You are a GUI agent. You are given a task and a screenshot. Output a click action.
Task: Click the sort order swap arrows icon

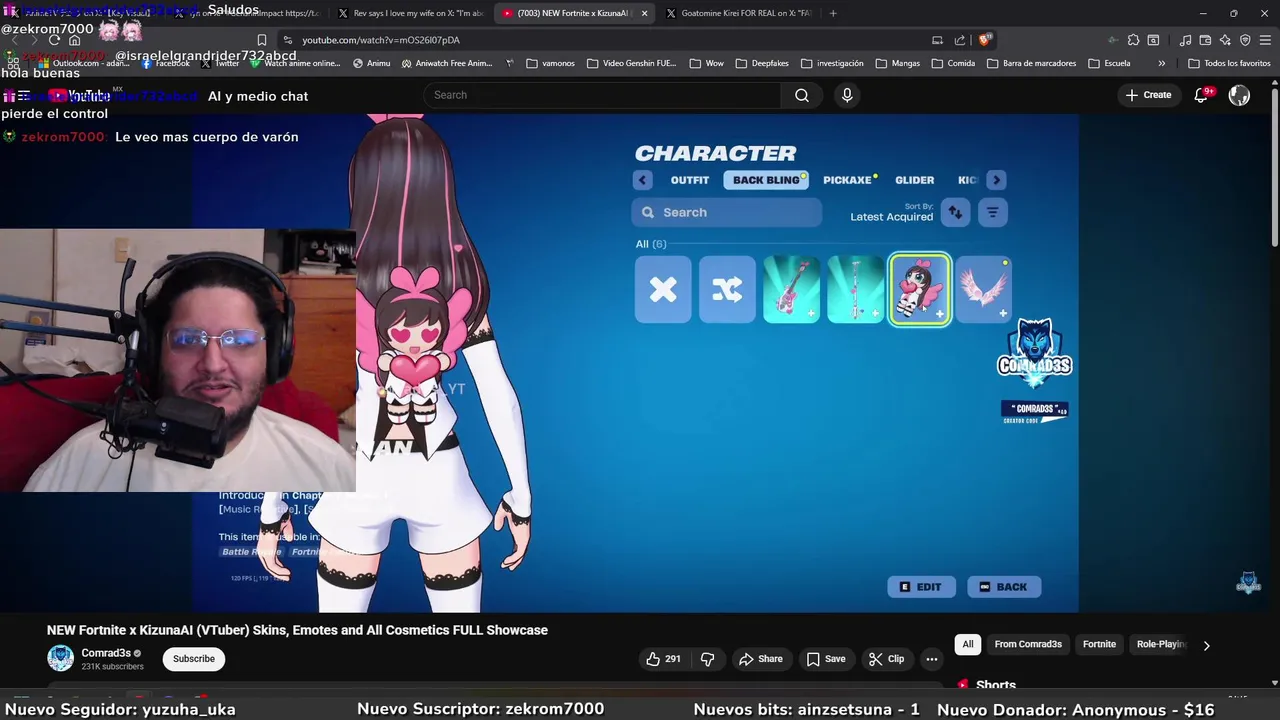click(955, 212)
